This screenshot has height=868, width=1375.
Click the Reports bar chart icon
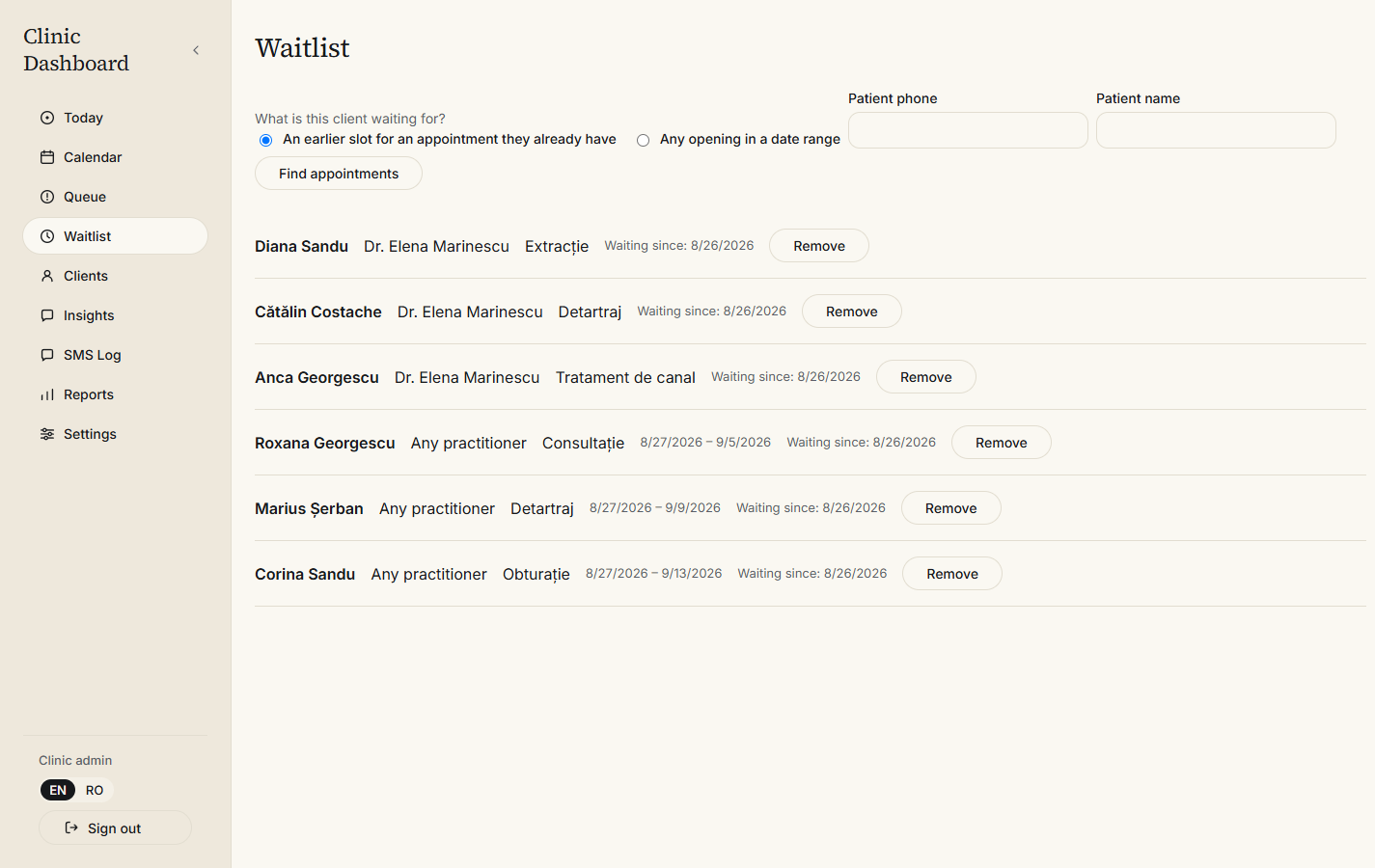[47, 394]
